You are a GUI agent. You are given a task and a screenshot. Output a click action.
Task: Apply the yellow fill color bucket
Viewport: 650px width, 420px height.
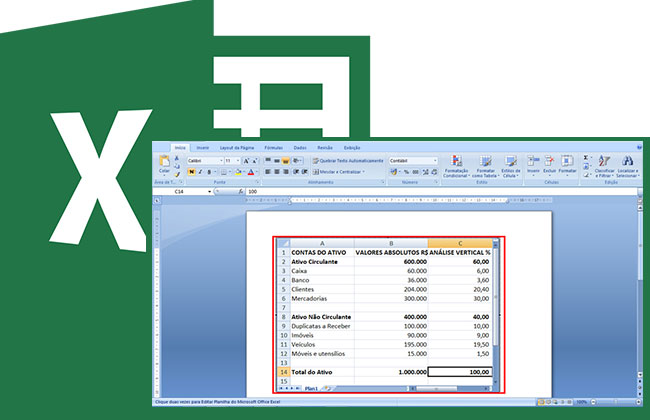coord(238,172)
